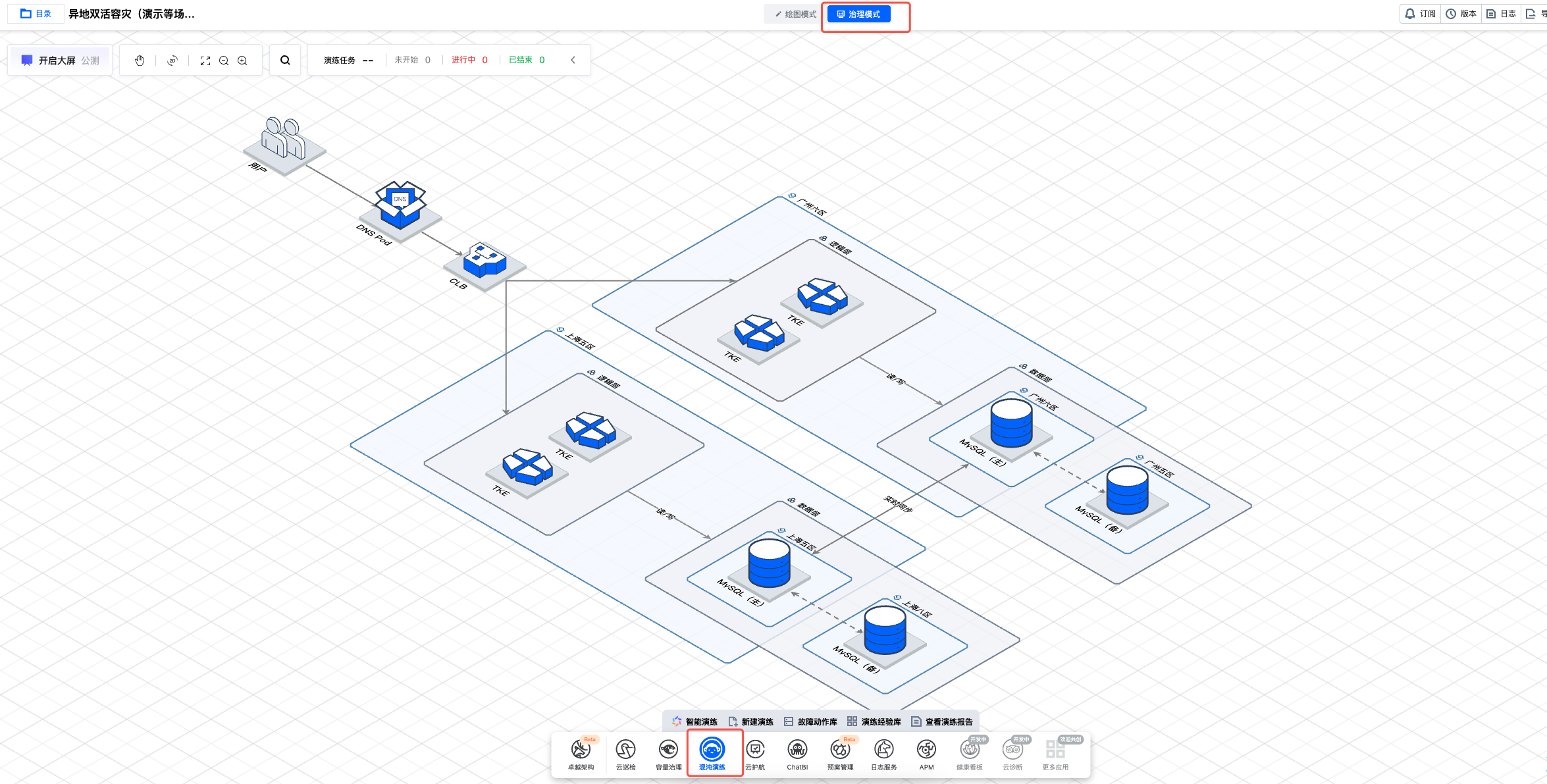The image size is (1547, 784).
Task: Collapse the 演练任务 status bar chevron
Action: 573,60
